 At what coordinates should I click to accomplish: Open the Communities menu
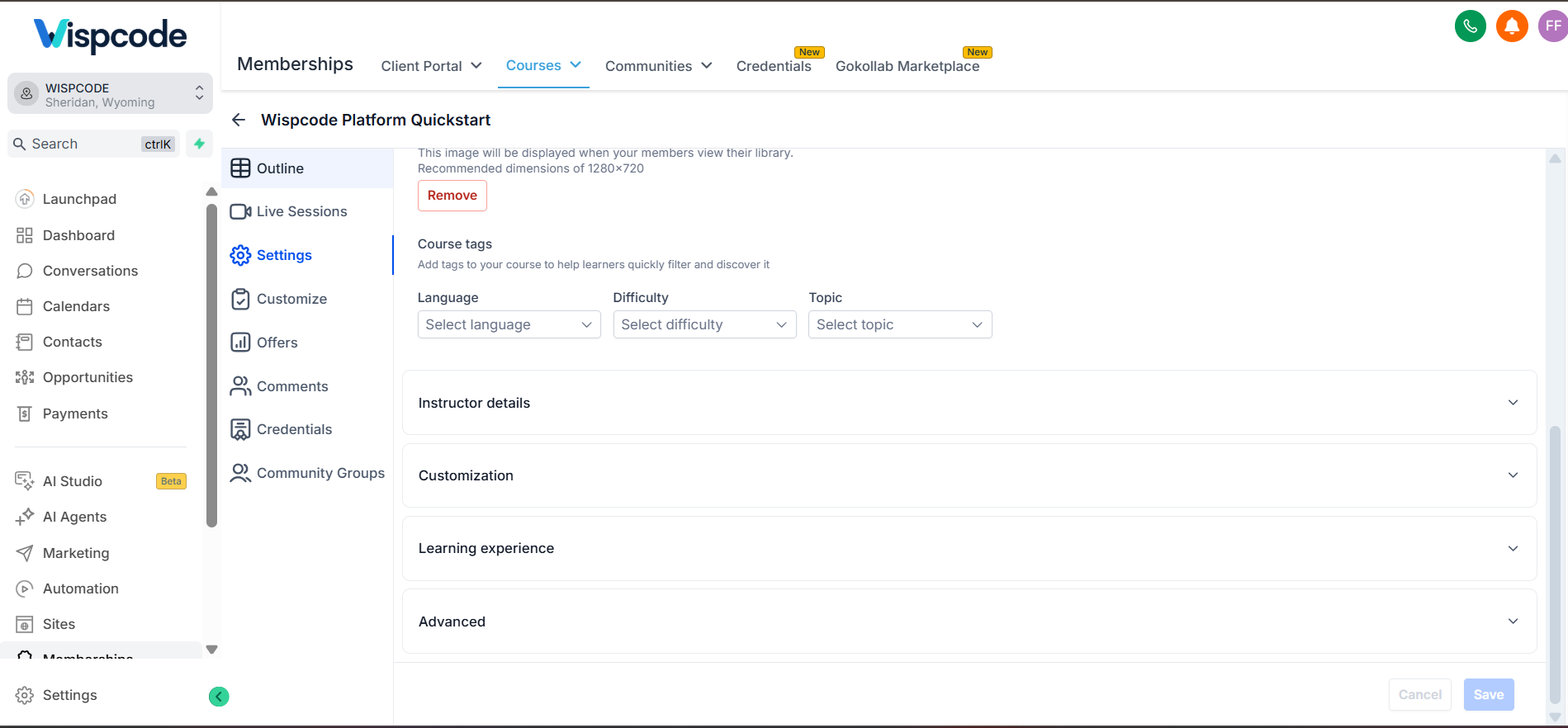(x=658, y=66)
